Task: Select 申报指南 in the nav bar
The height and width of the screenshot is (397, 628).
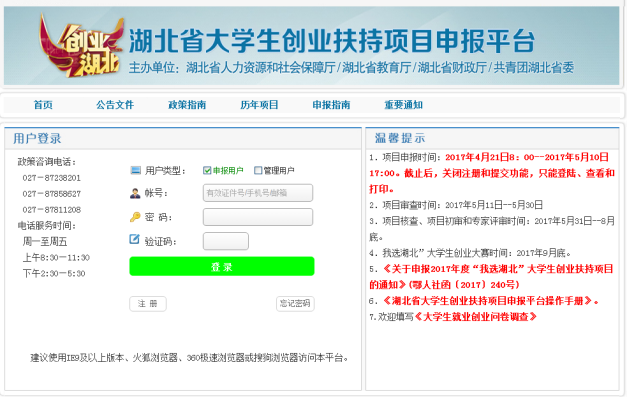Action: [x=331, y=105]
